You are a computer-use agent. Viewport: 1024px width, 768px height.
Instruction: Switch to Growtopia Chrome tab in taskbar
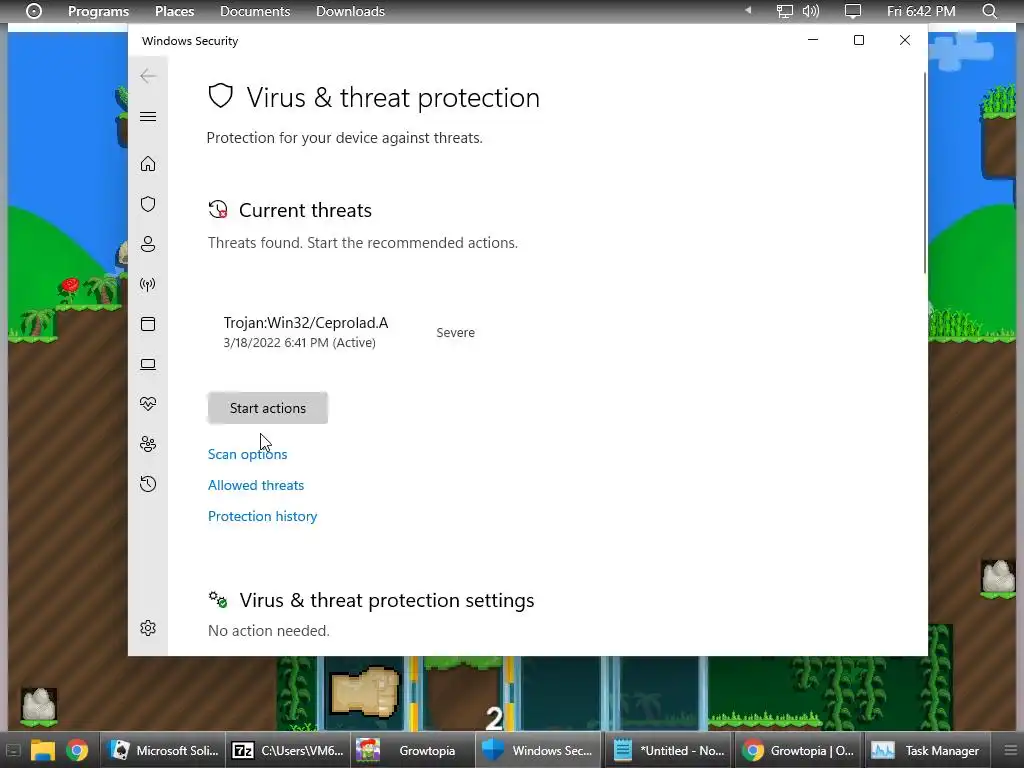tap(798, 750)
